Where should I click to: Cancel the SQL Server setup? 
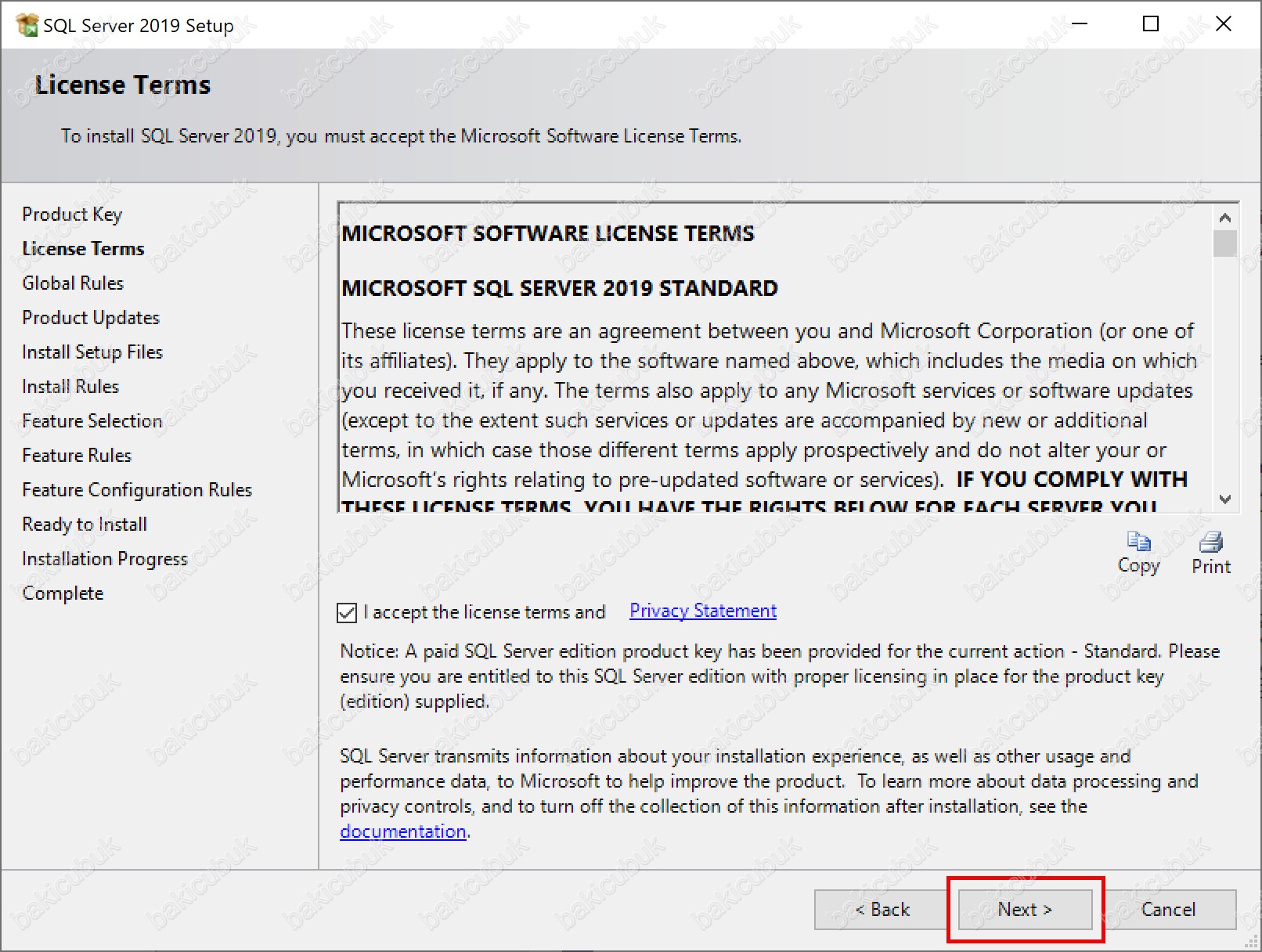coord(1168,910)
